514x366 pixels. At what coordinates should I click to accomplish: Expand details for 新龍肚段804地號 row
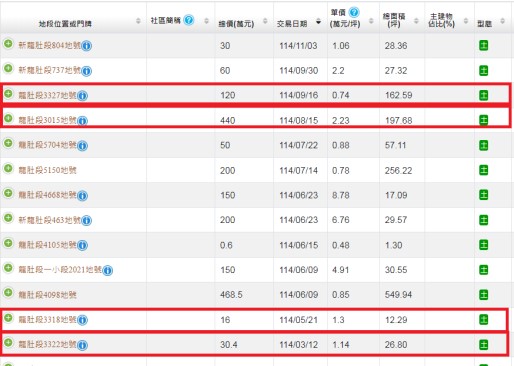click(8, 44)
